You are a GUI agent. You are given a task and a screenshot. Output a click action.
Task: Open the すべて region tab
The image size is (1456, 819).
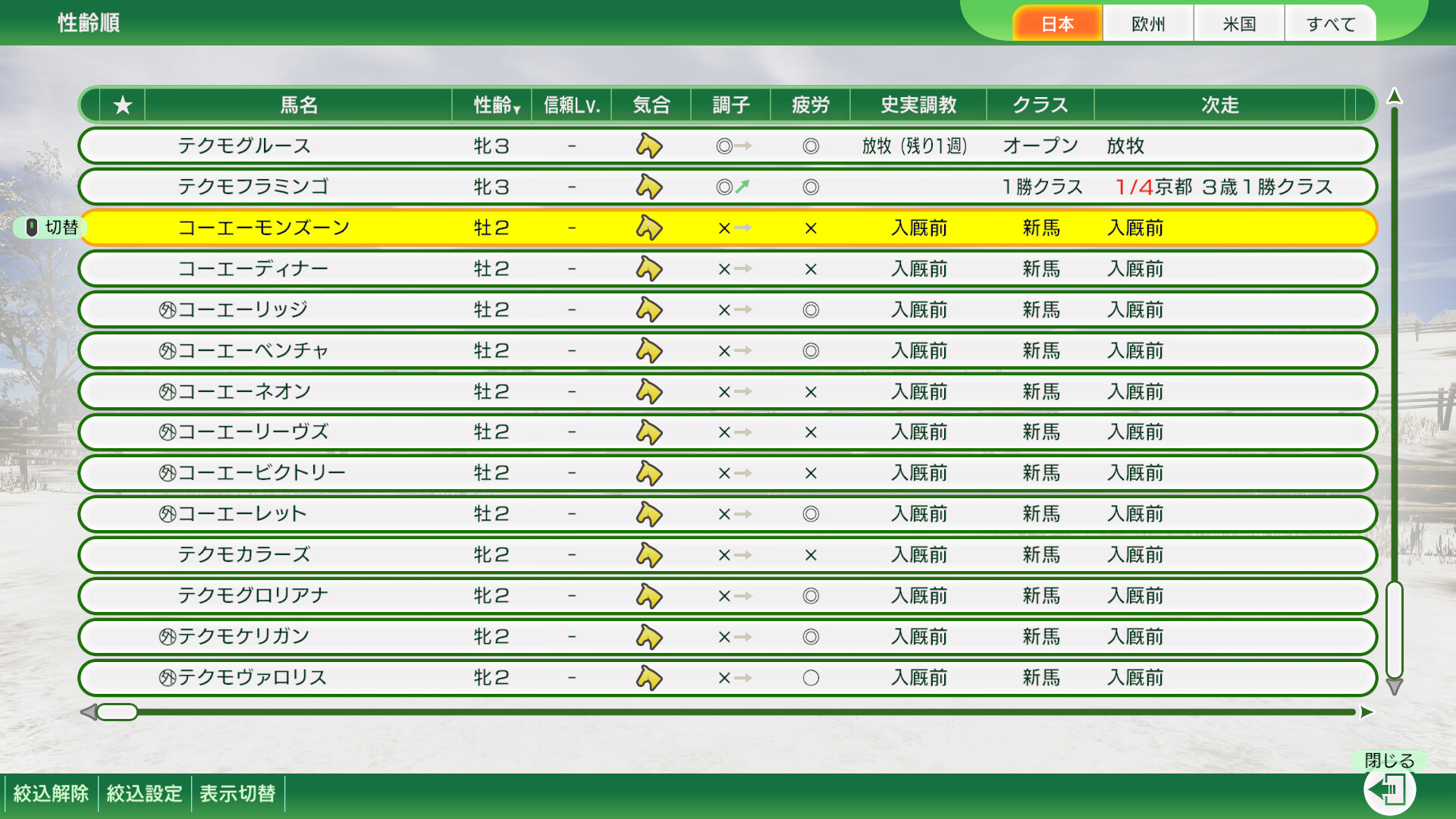click(1329, 23)
